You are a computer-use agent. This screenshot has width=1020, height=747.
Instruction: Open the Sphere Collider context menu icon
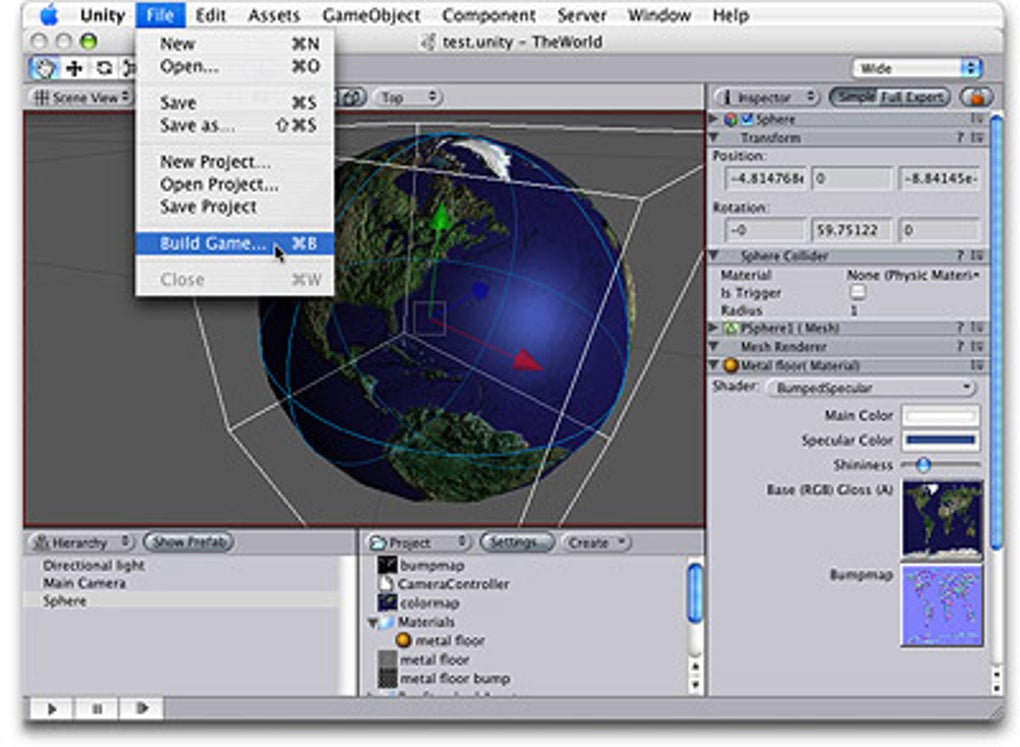[x=976, y=256]
